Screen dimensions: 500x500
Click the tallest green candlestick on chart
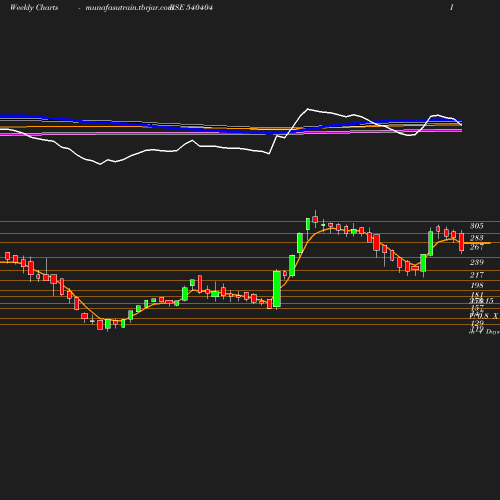pyautogui.click(x=277, y=289)
